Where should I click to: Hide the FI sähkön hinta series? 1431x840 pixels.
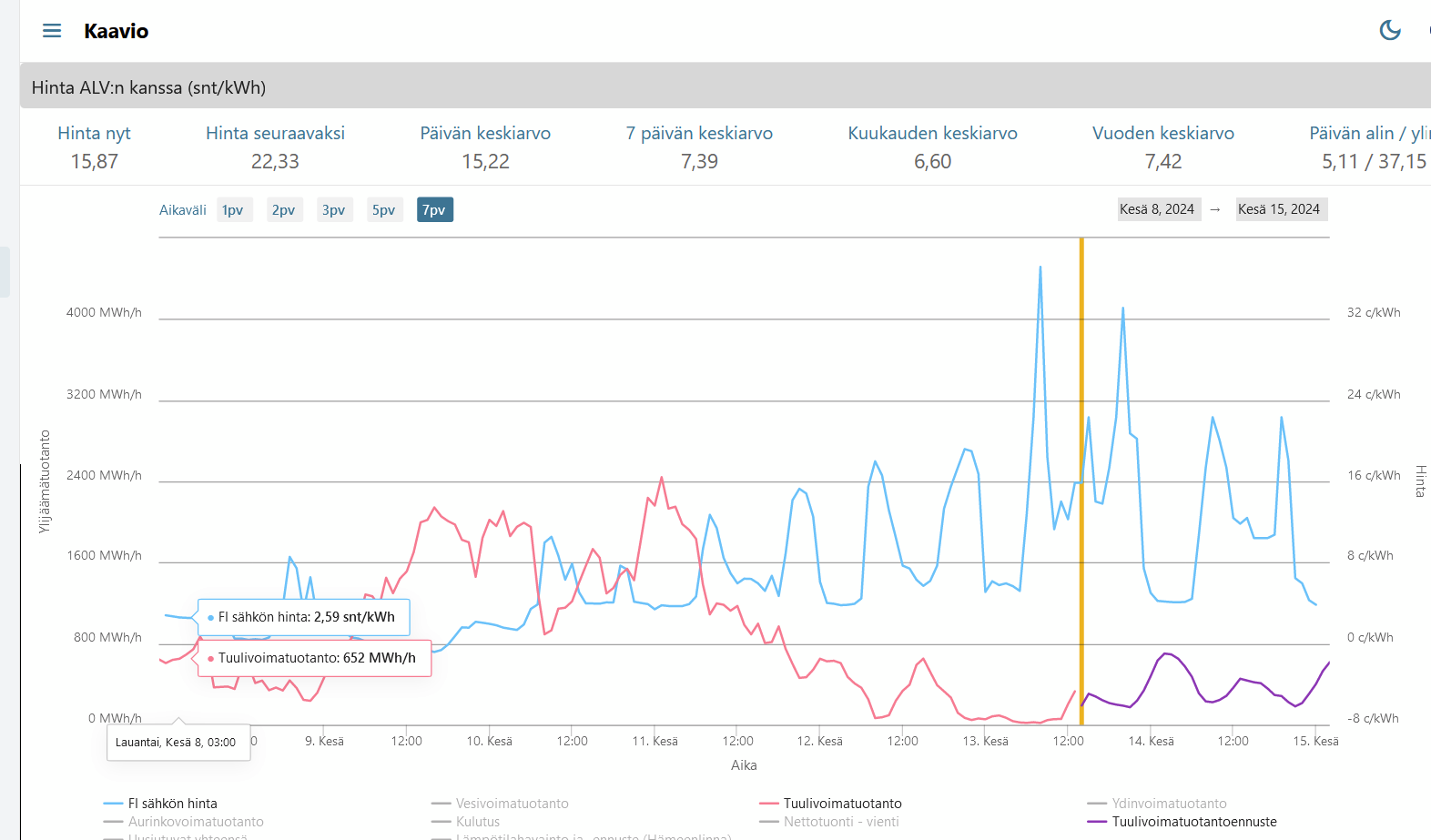(172, 804)
